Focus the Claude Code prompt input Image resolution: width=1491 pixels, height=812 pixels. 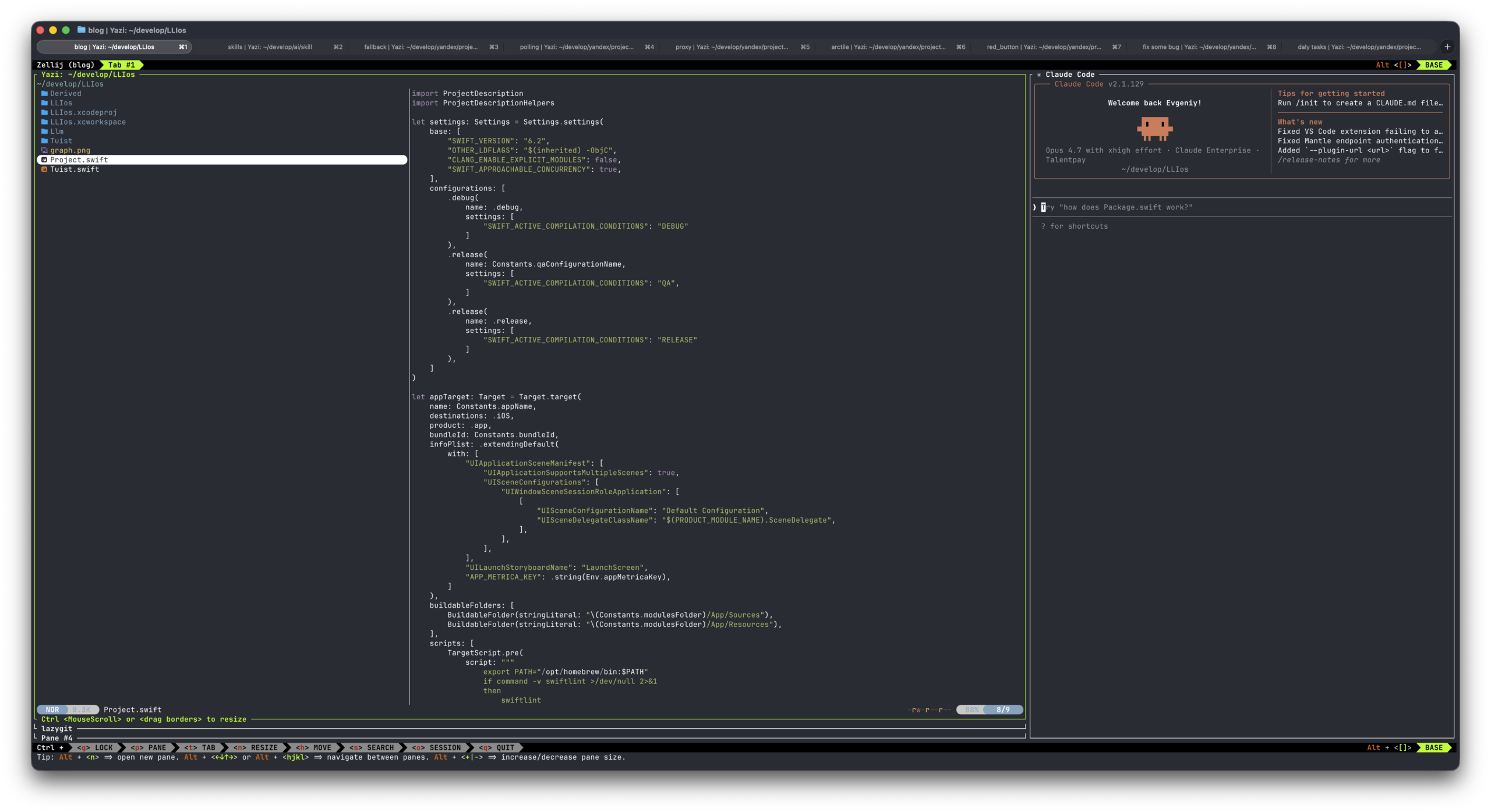1241,208
